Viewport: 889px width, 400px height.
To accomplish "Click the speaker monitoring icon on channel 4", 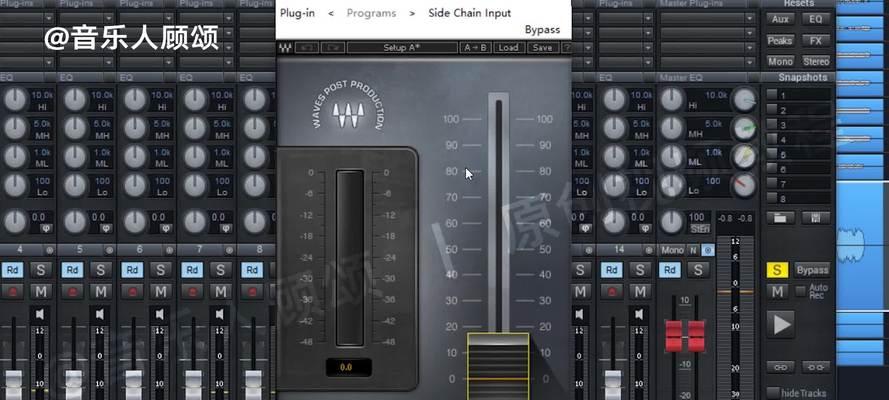I will click(40, 313).
